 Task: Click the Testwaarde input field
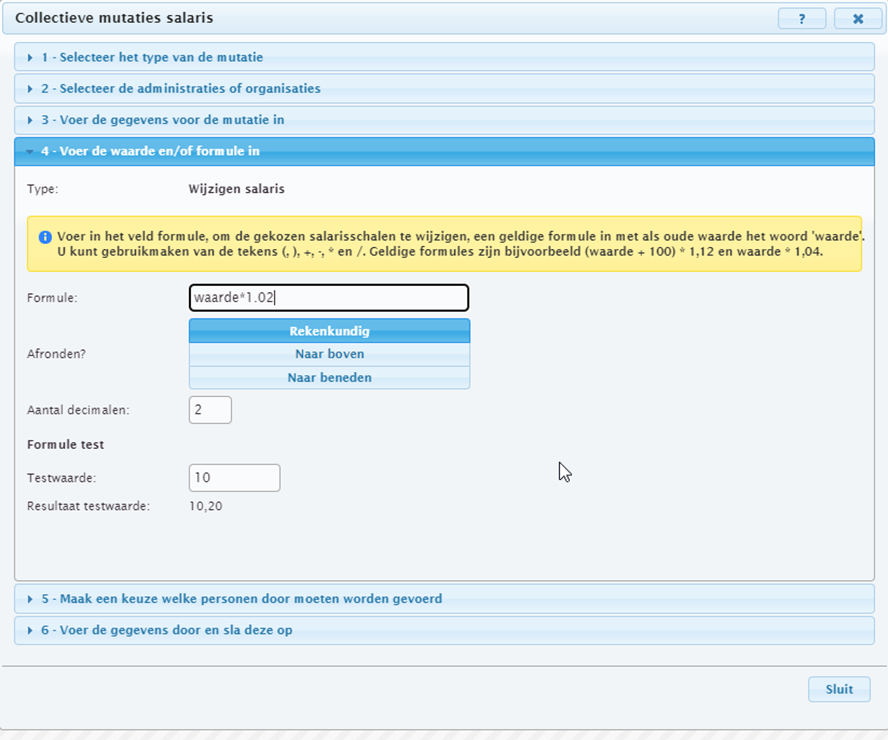pyautogui.click(x=234, y=478)
